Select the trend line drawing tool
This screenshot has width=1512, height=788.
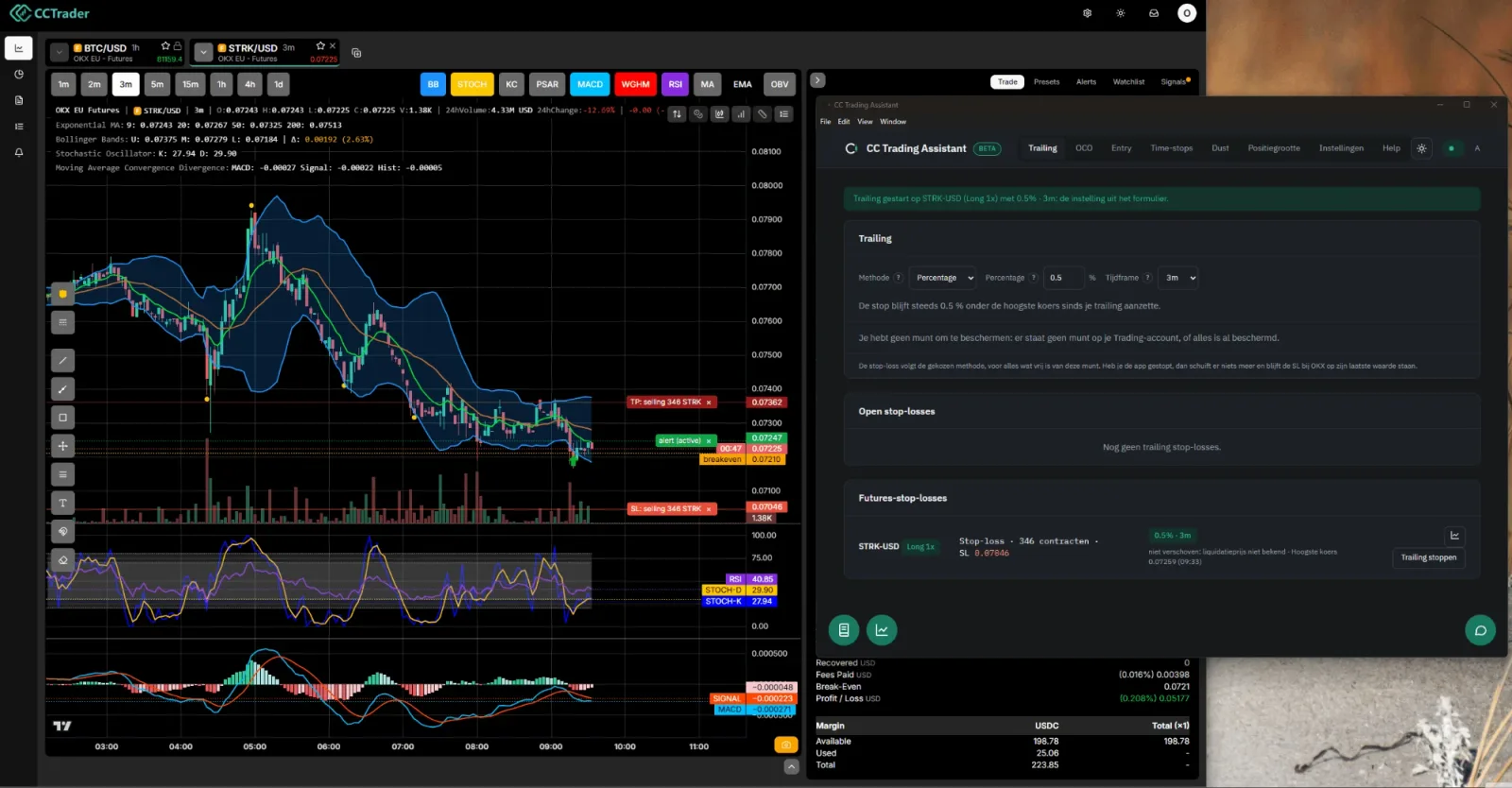tap(63, 360)
